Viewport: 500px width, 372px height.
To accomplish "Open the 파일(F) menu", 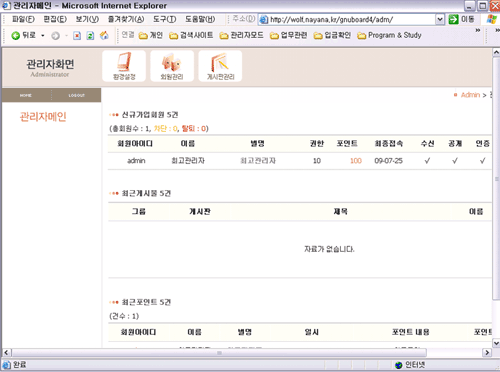I will [23, 19].
